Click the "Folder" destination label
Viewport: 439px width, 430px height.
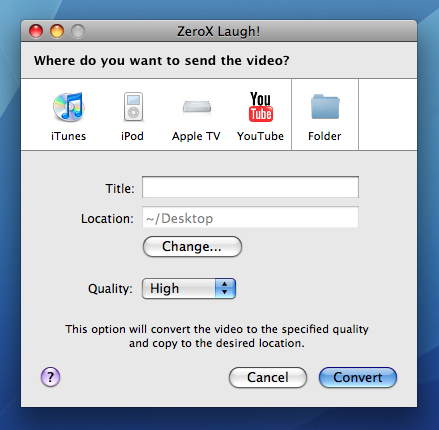click(325, 136)
